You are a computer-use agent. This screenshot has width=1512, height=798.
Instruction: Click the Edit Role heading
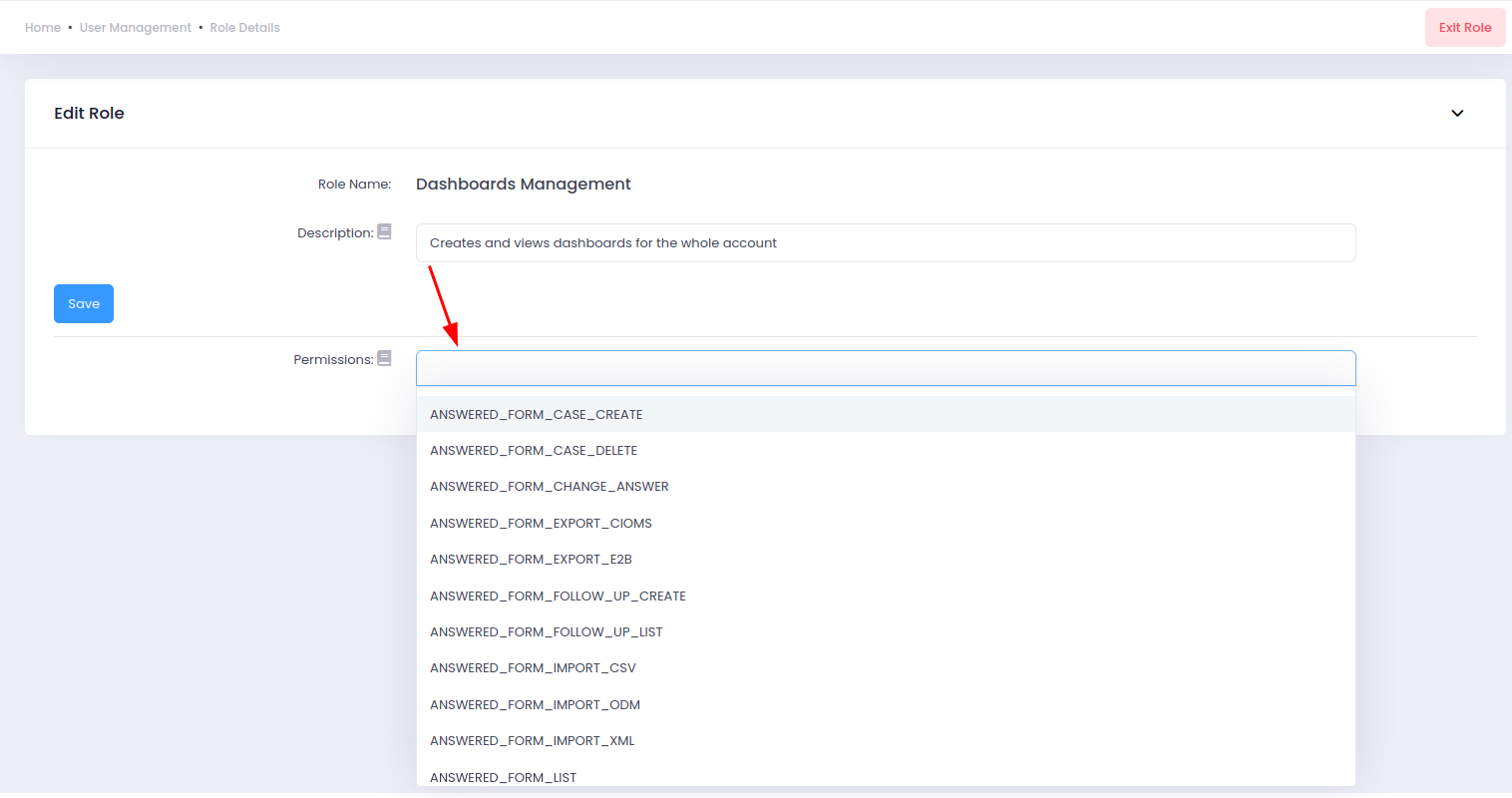(89, 114)
